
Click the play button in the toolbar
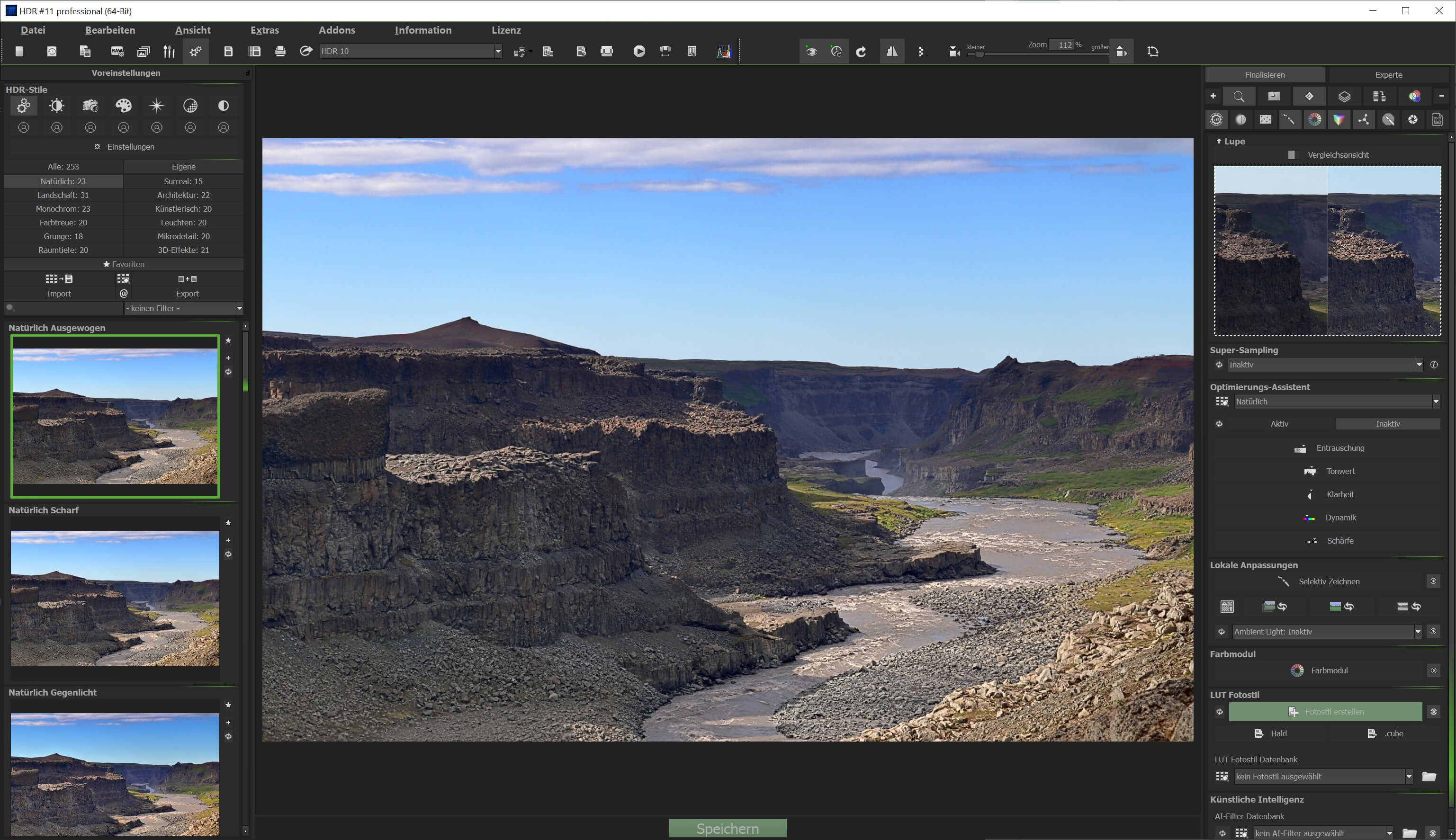(639, 51)
